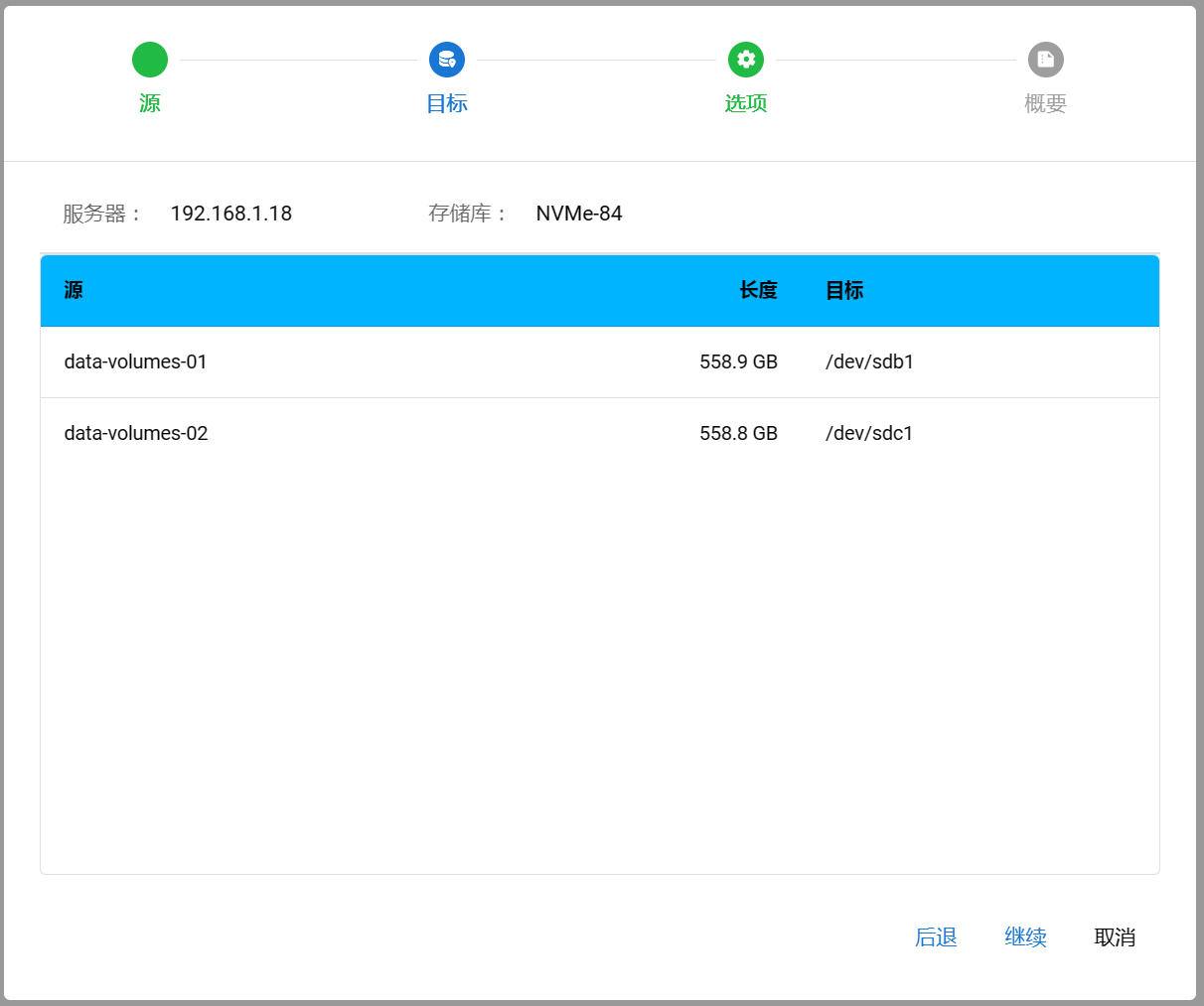This screenshot has height=1006, width=1204.
Task: Click the 选项 gear step icon
Action: tap(746, 60)
